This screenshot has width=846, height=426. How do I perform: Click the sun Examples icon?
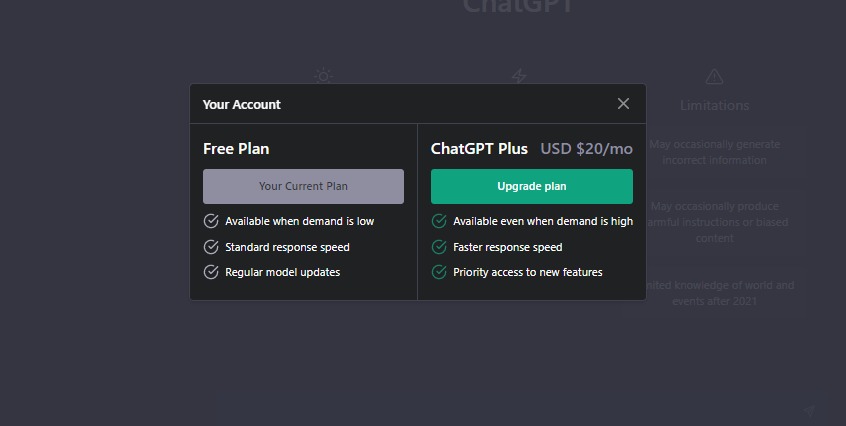pos(323,76)
